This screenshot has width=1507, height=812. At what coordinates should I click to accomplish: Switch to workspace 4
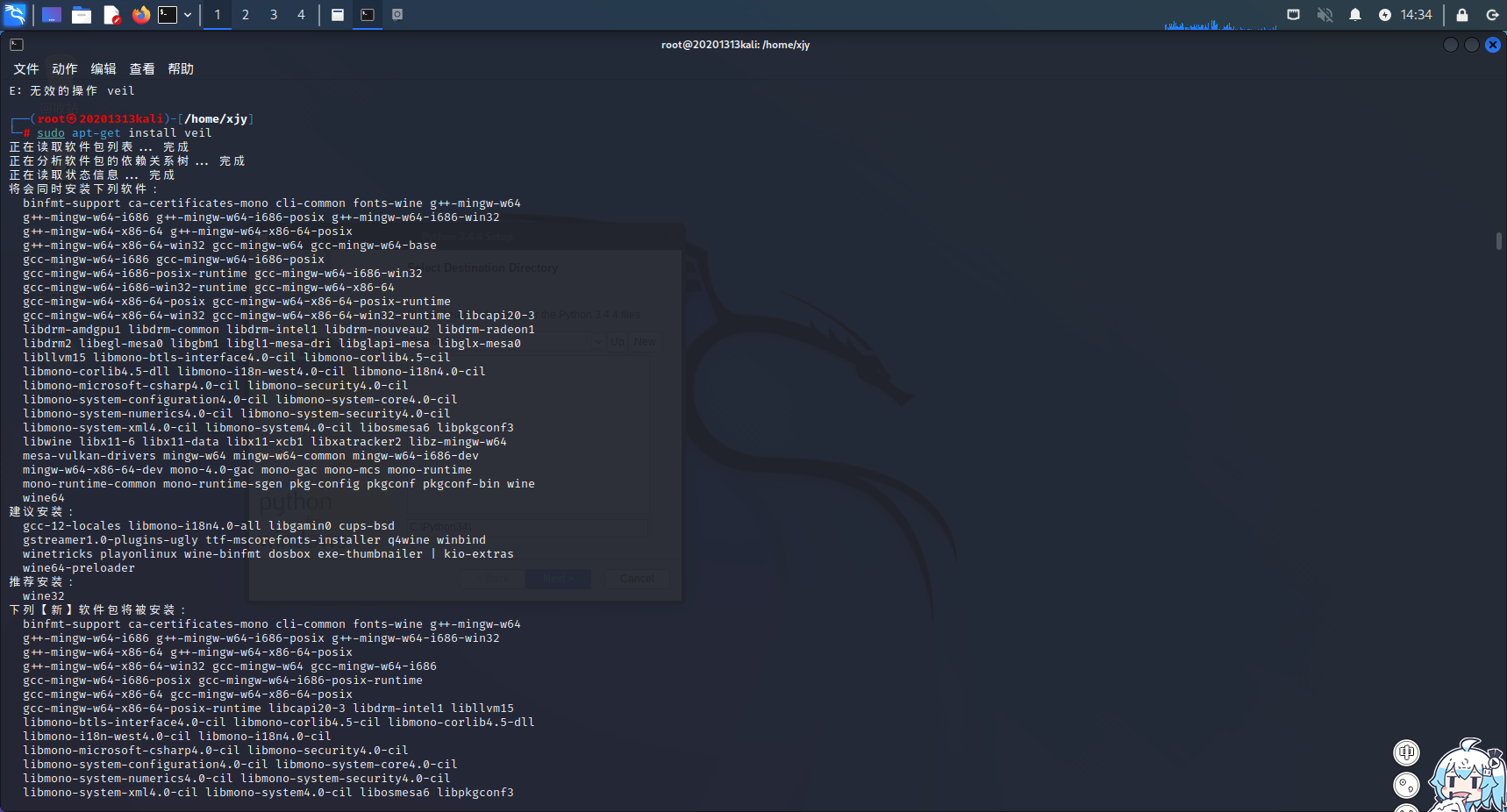click(301, 15)
